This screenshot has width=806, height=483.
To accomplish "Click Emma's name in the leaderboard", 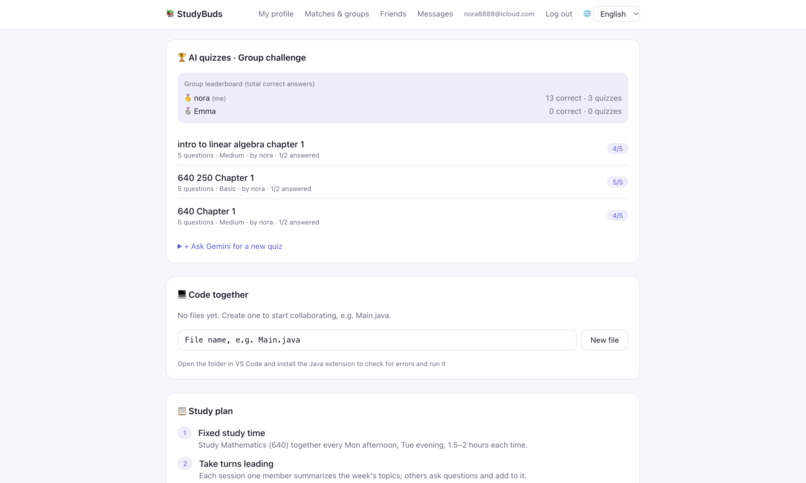I will (x=205, y=111).
